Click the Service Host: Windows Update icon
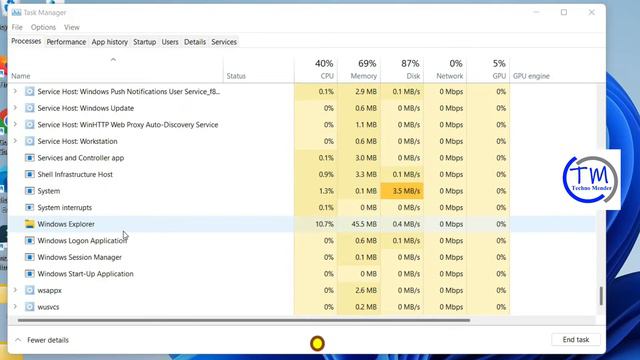This screenshot has height=360, width=640. click(29, 108)
